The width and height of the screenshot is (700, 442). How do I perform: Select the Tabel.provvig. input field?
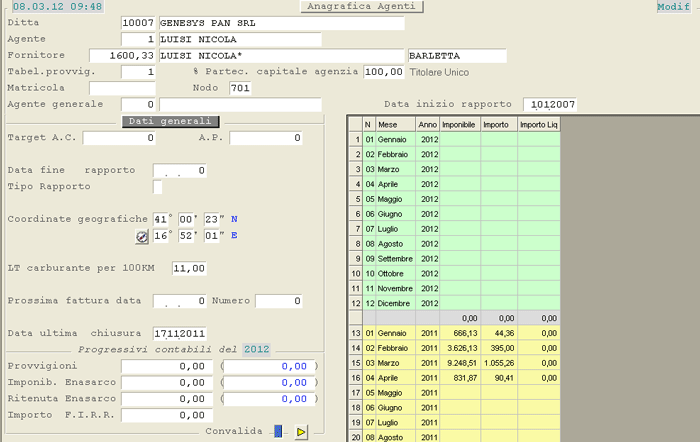[138, 72]
